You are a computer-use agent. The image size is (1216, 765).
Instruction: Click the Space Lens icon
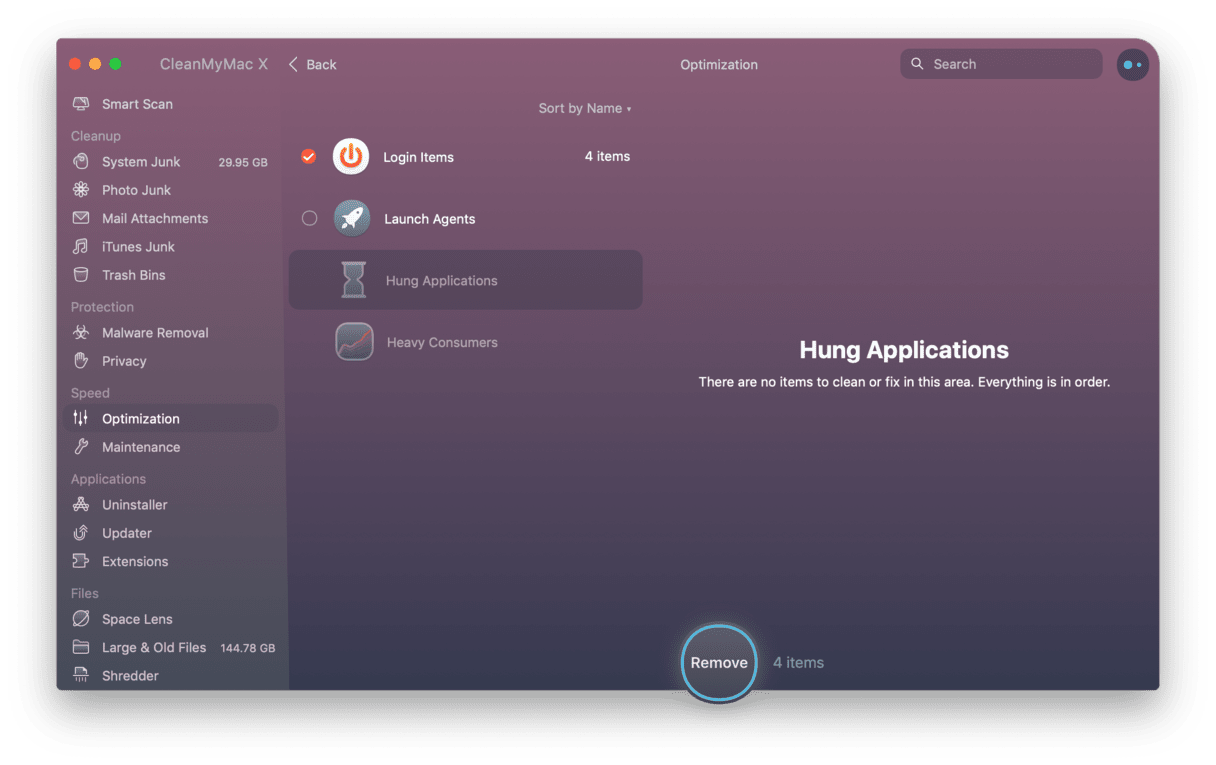pos(81,619)
